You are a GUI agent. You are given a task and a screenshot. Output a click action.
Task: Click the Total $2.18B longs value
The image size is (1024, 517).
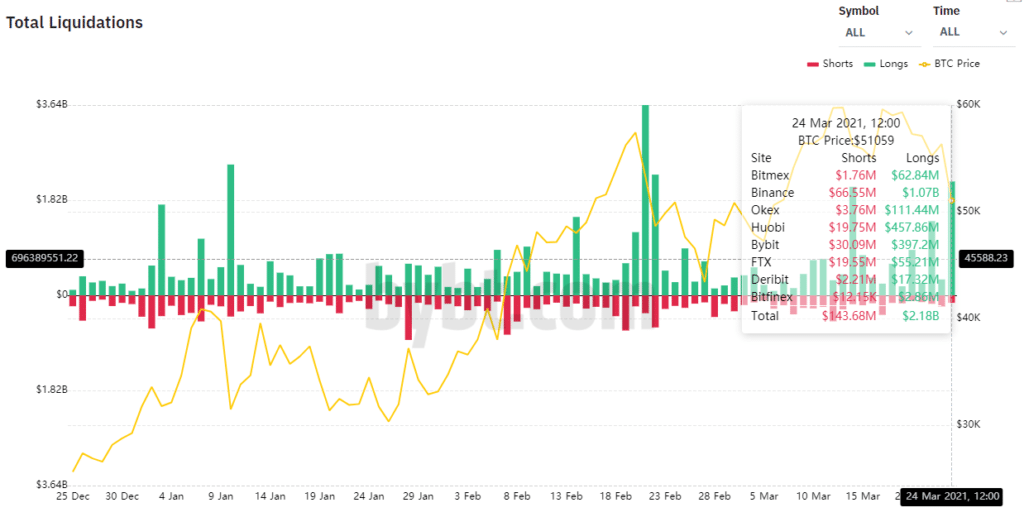[x=921, y=316]
